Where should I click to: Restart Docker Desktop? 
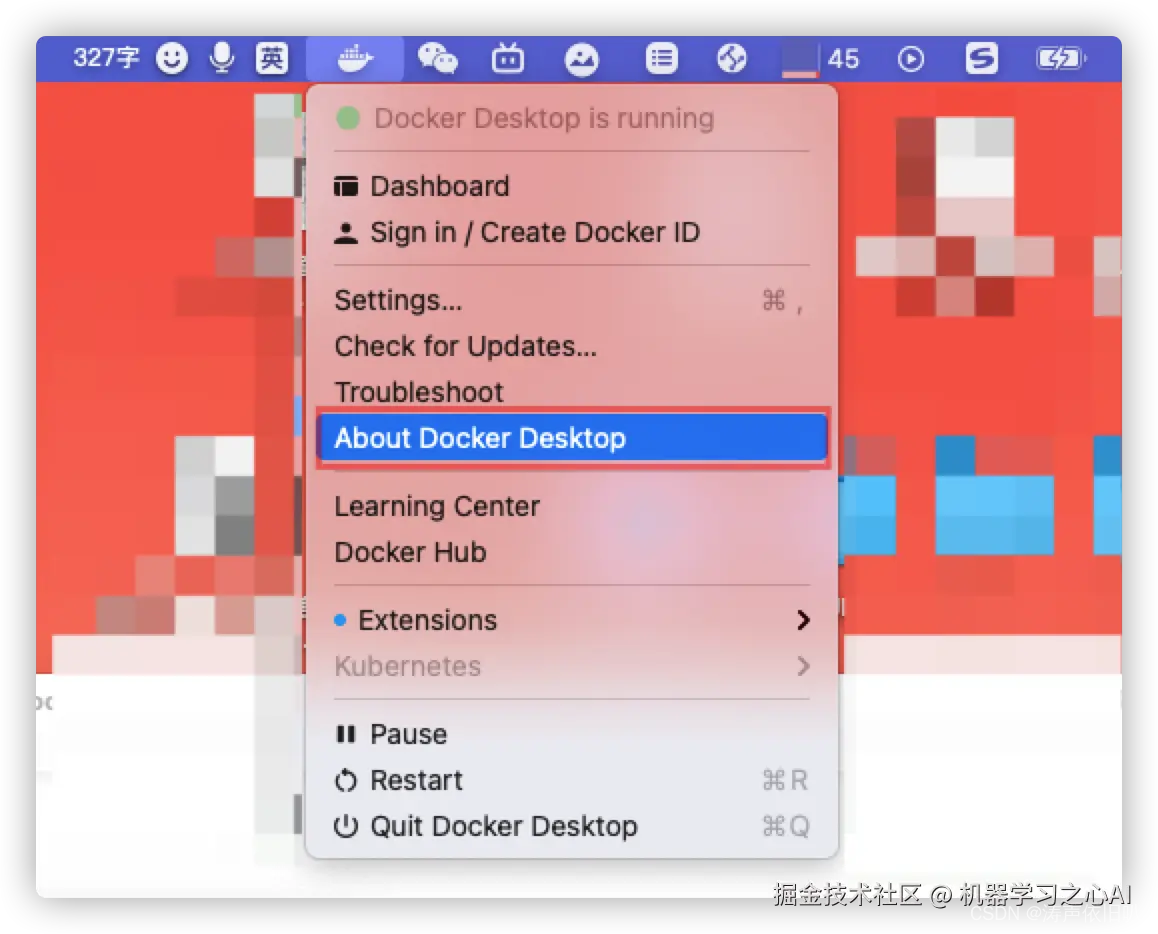coord(572,780)
